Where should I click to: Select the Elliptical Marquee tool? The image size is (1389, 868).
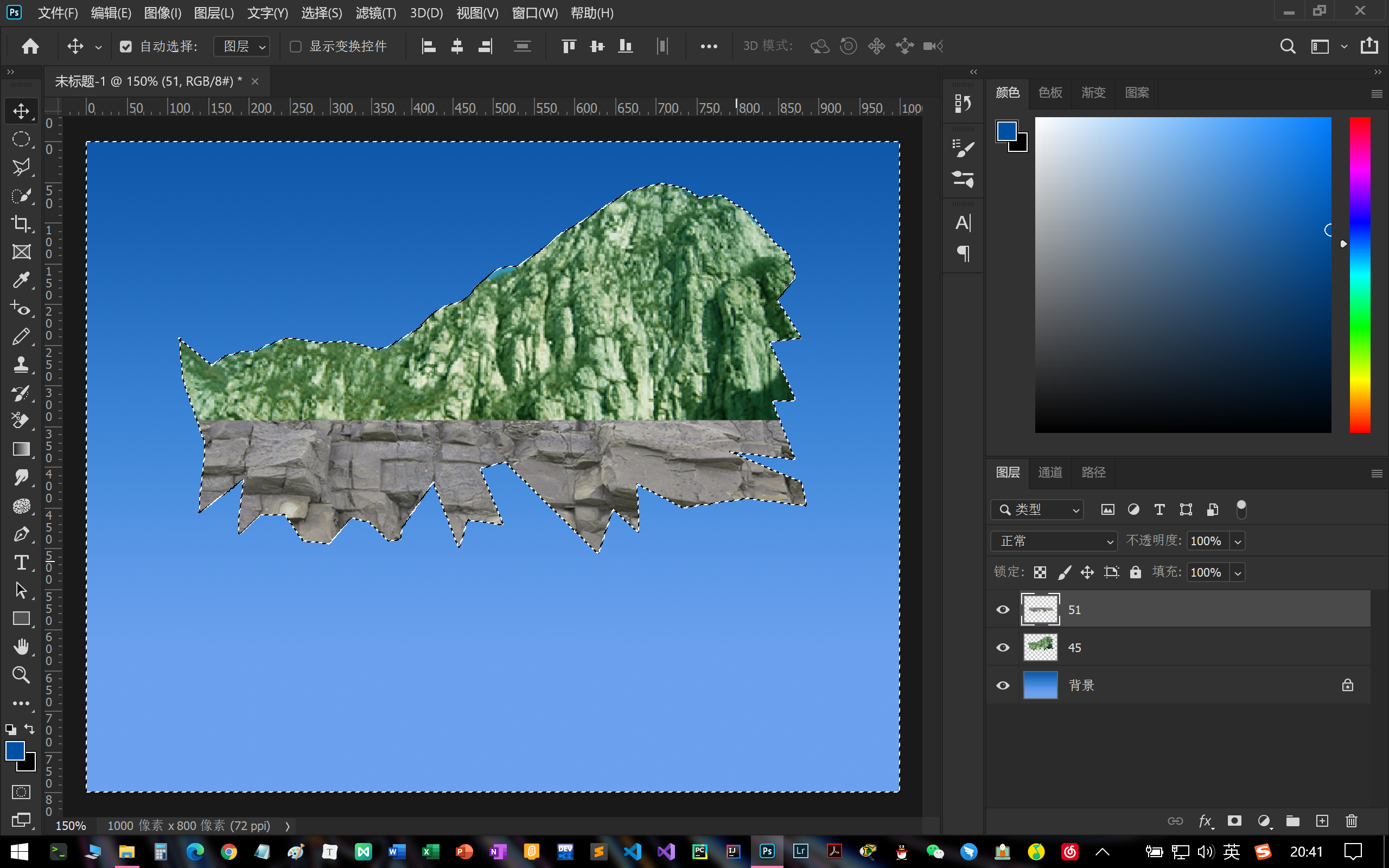(21, 139)
